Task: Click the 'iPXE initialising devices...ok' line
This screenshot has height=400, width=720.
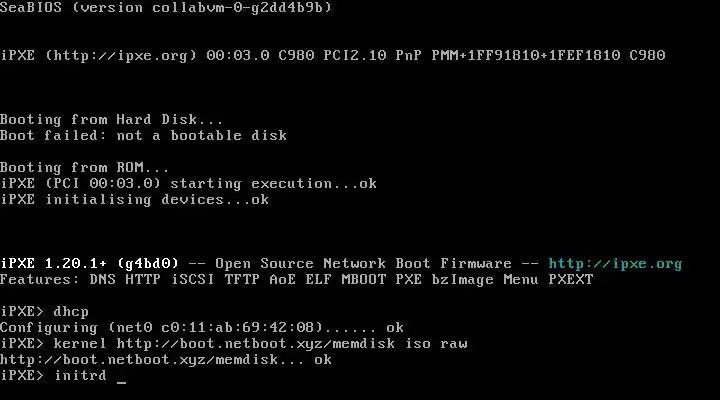Action: click(x=135, y=200)
